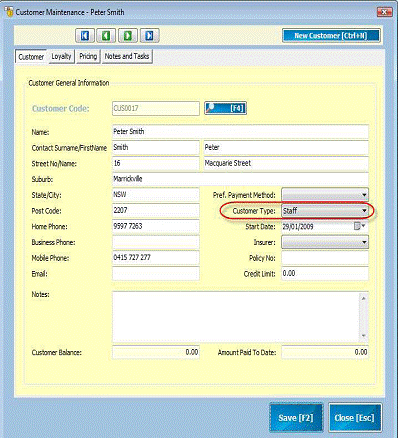
Task: Go to the next customer record
Action: click(128, 35)
